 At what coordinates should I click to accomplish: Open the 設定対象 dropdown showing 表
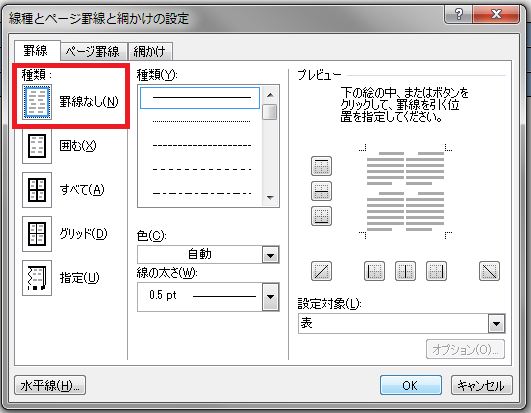point(402,324)
